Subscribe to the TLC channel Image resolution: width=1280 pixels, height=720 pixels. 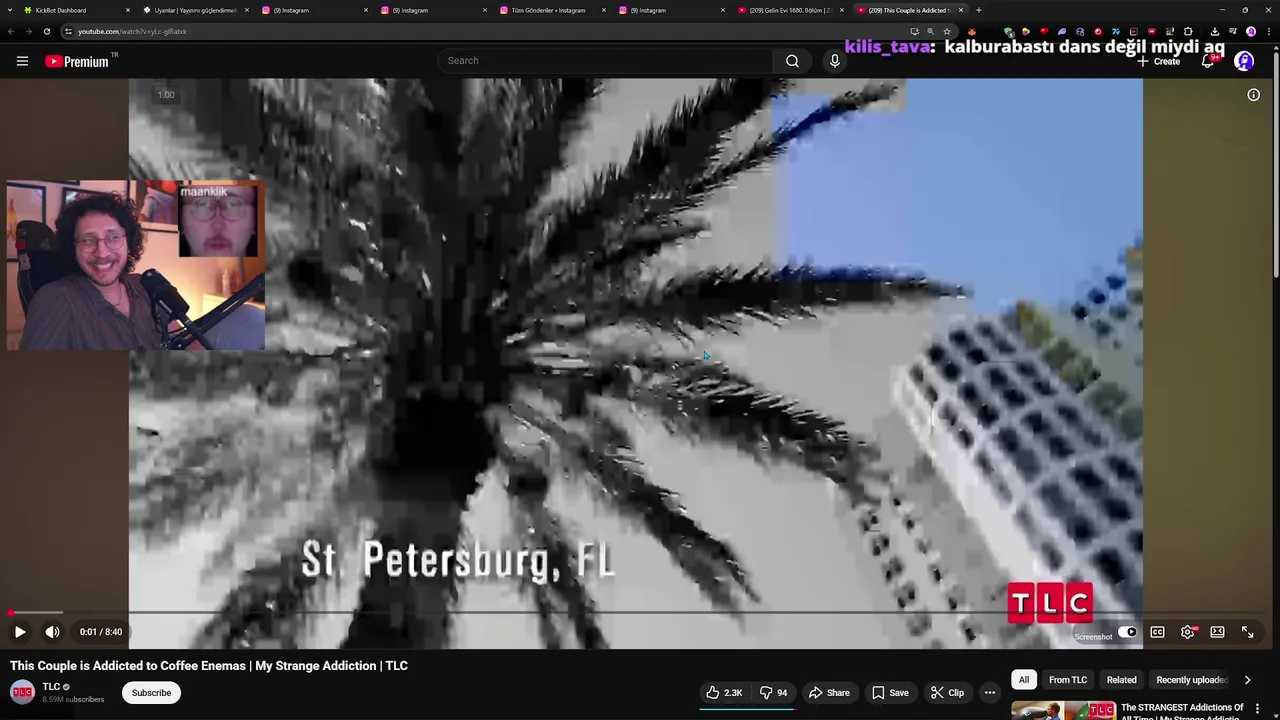tap(151, 693)
